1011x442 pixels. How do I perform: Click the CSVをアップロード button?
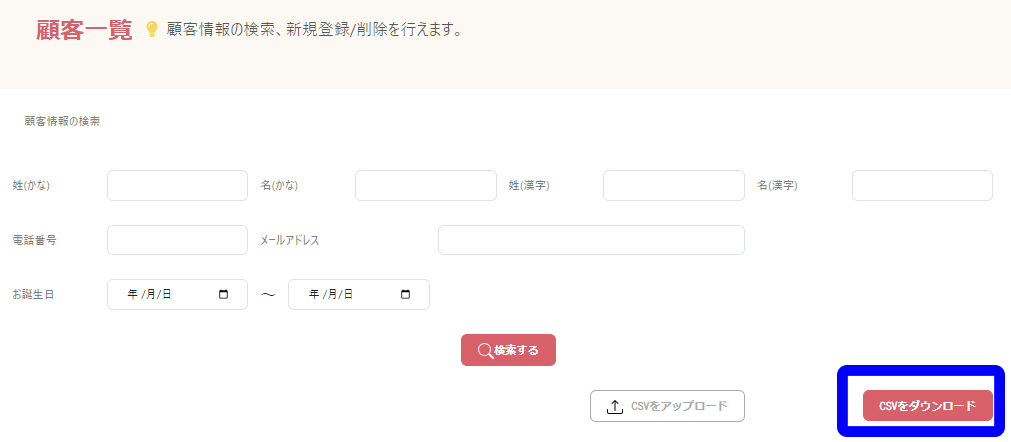[667, 406]
